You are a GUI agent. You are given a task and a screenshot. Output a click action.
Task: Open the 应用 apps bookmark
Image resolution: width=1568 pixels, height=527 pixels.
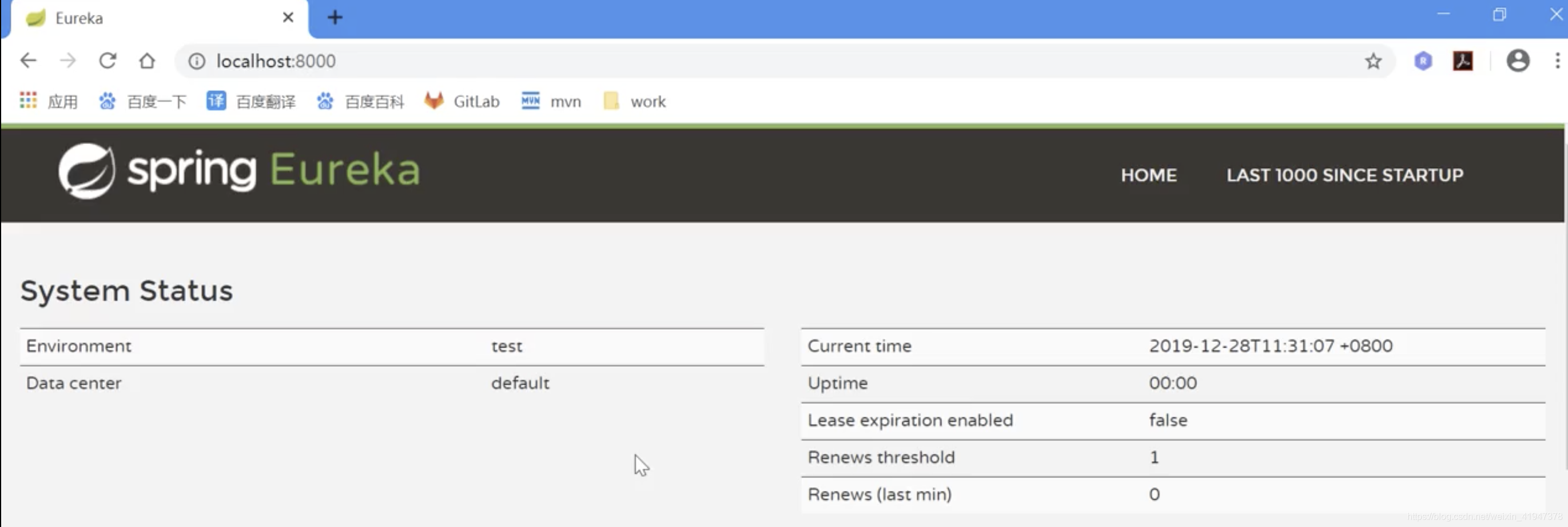point(49,101)
